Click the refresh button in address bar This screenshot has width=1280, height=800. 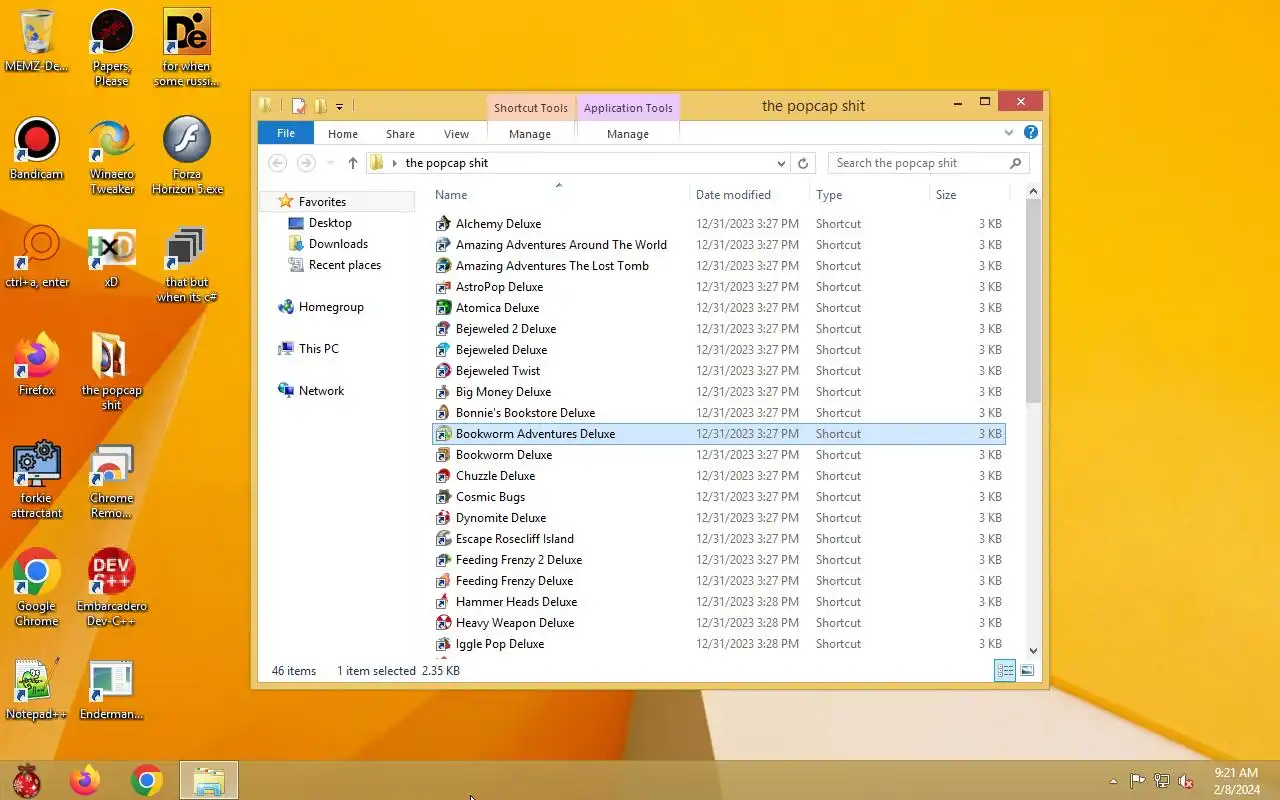tap(802, 163)
